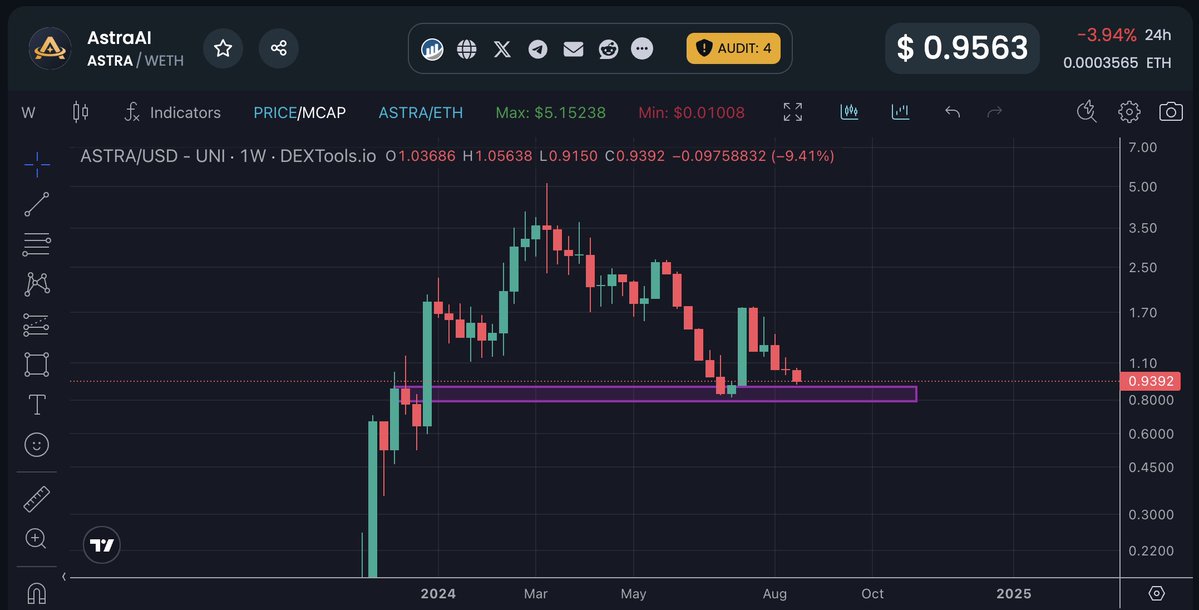The height and width of the screenshot is (610, 1199).
Task: Click the Min: $0.01008 label
Action: tap(691, 112)
